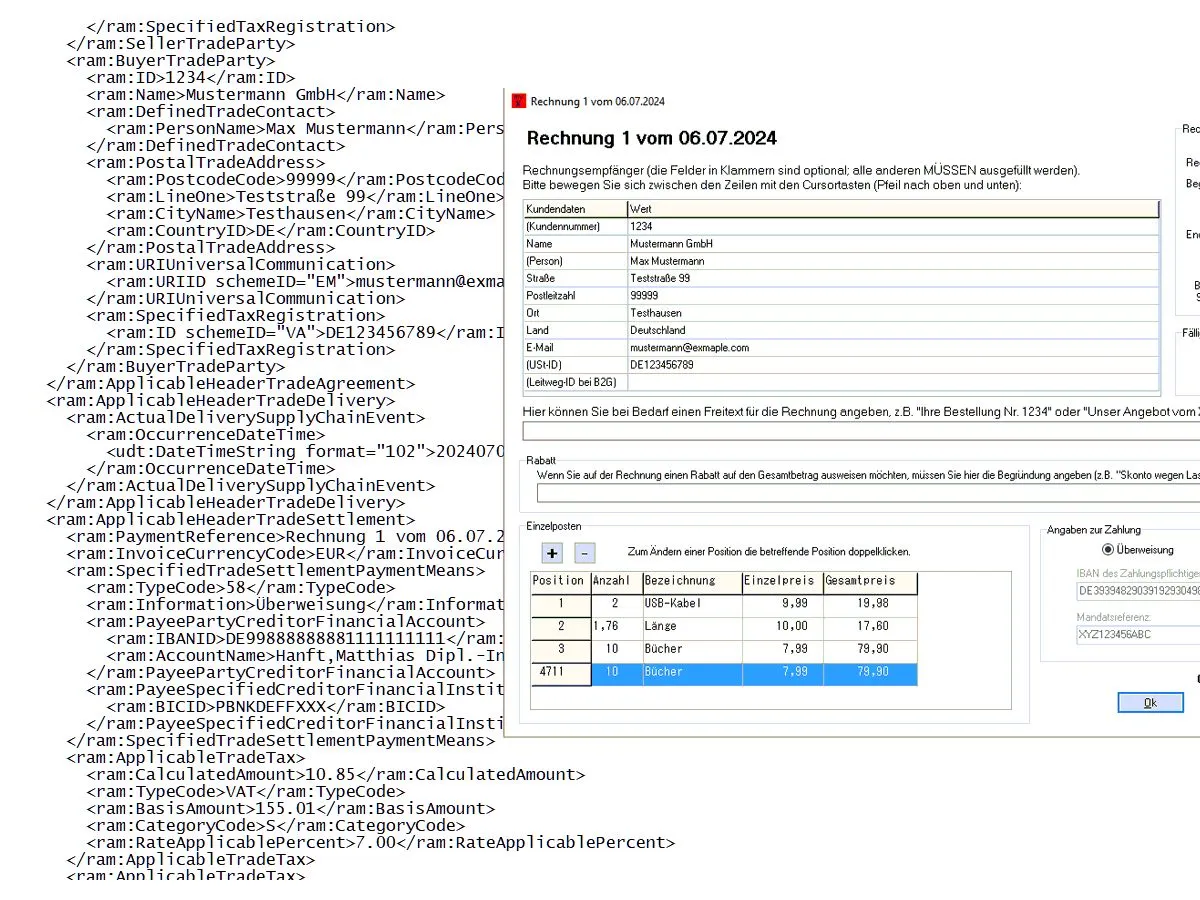Click the Kundennummer value cell 1234

click(892, 227)
